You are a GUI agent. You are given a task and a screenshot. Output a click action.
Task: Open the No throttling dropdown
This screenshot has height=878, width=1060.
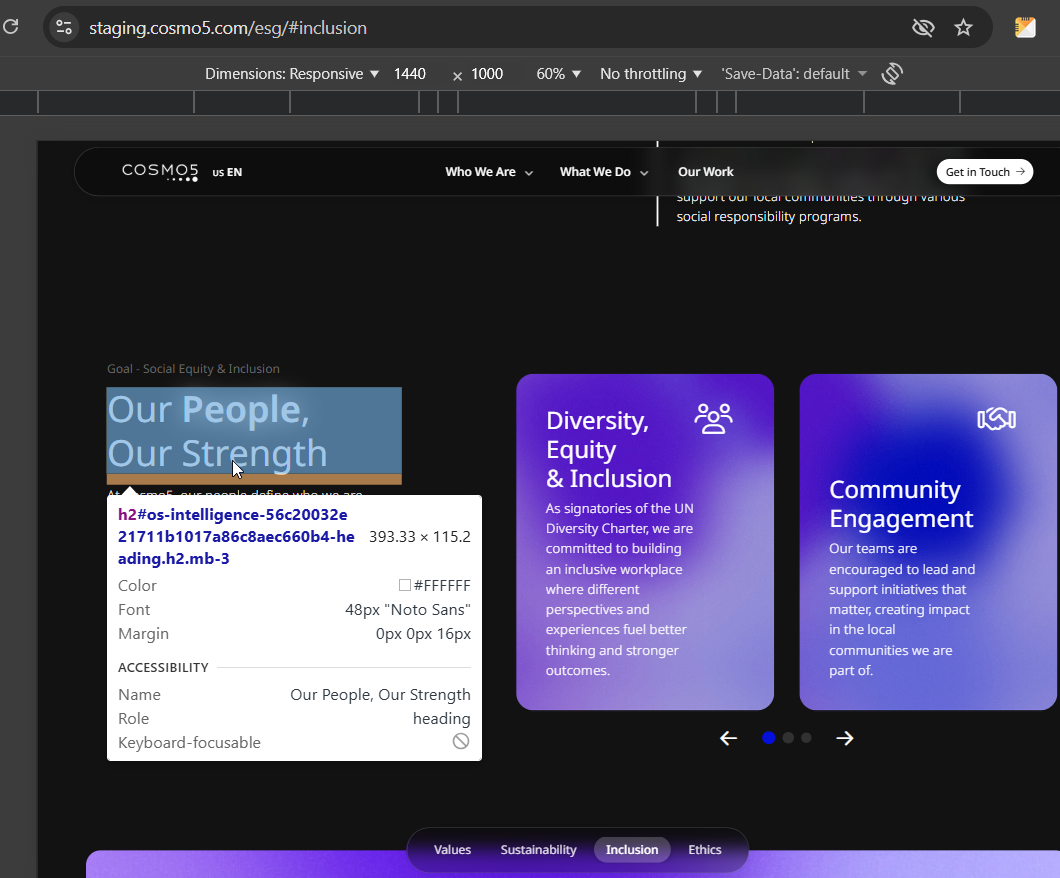pos(651,74)
